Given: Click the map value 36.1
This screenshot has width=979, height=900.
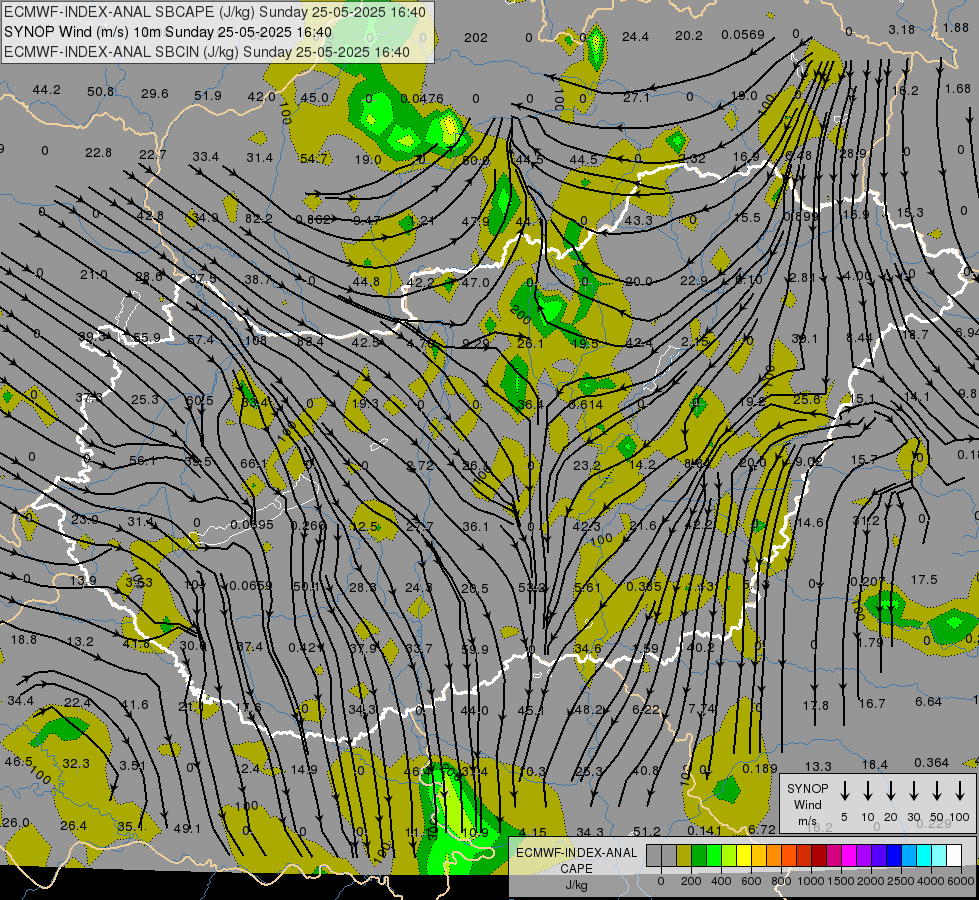Looking at the screenshot, I should tap(475, 527).
